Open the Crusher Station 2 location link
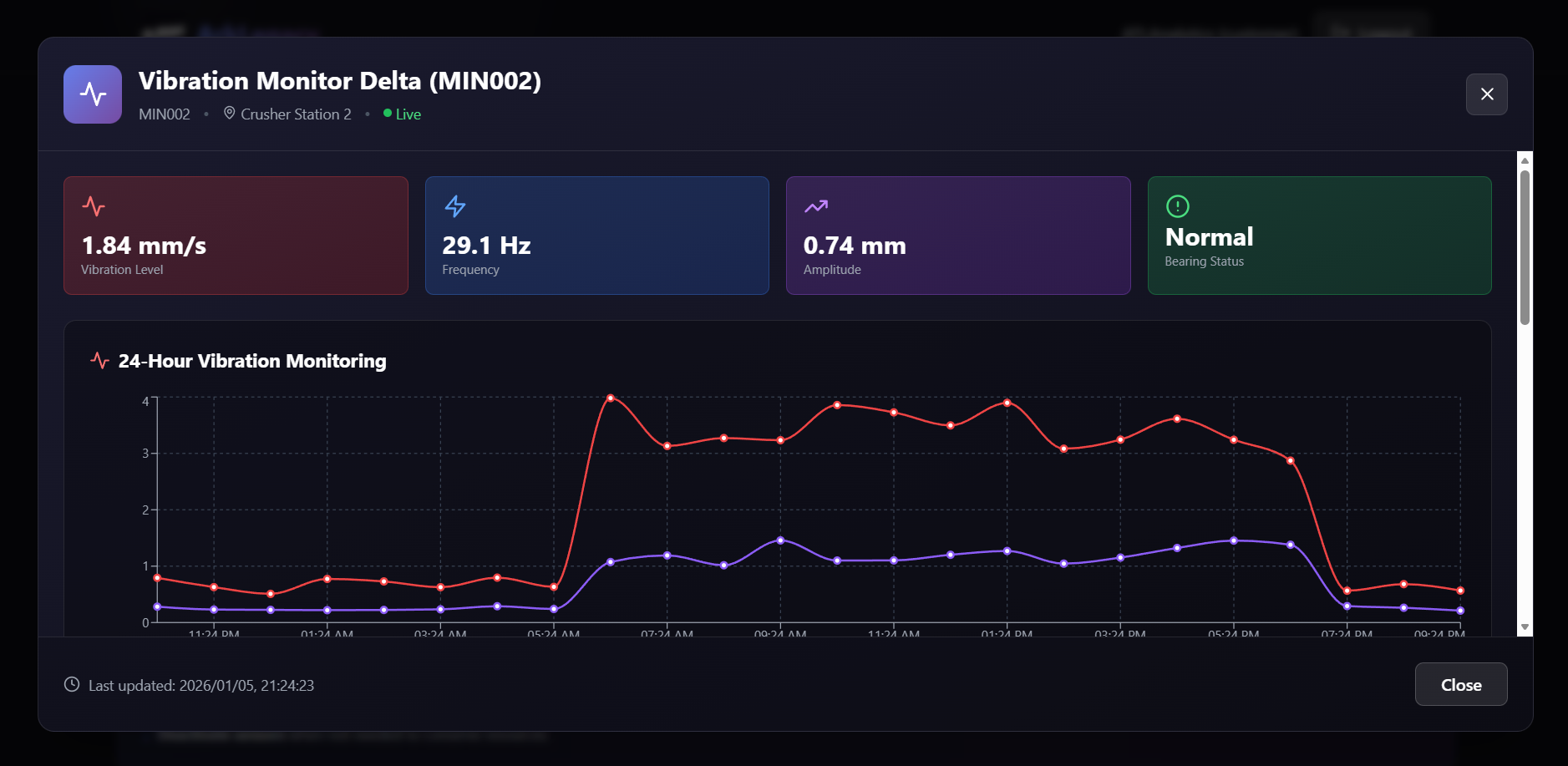Image resolution: width=1568 pixels, height=766 pixels. (296, 114)
